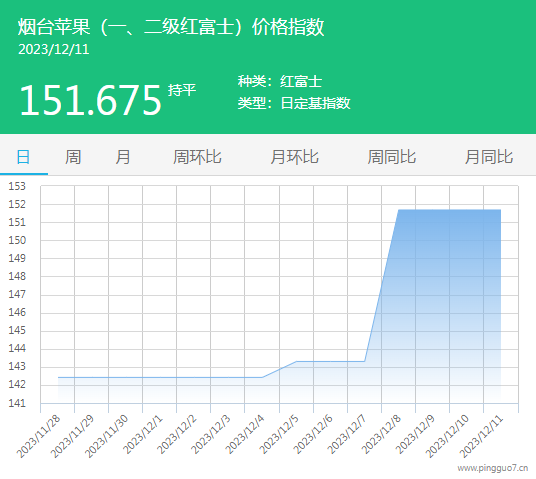Click the 烟台苹果 价格指数 title
The width and height of the screenshot is (536, 479).
(171, 27)
